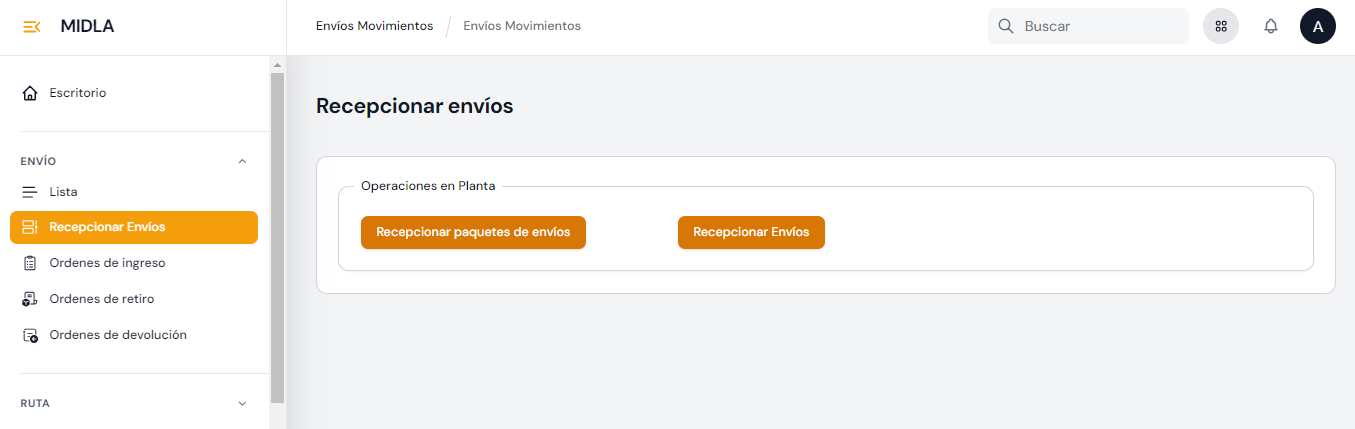The height and width of the screenshot is (429, 1355).
Task: Open the notifications bell
Action: coord(1271,27)
